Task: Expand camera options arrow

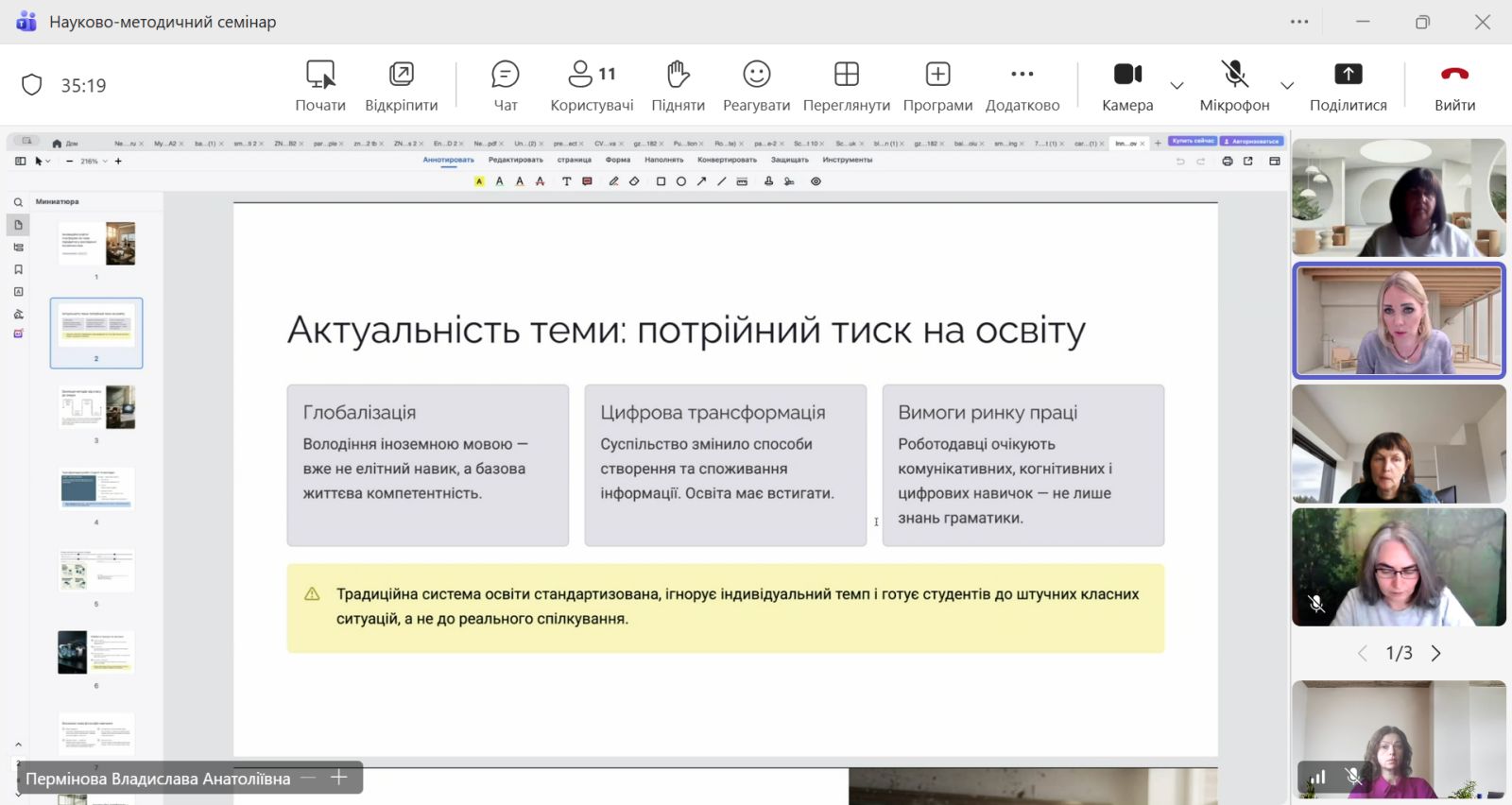Action: point(1177,86)
